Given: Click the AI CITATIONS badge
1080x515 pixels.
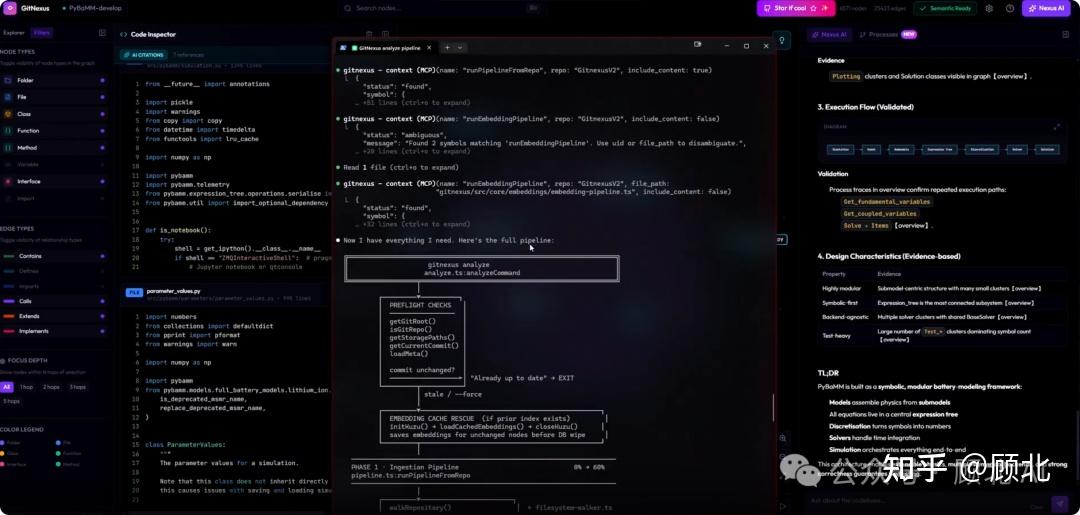Looking at the screenshot, I should (x=143, y=54).
